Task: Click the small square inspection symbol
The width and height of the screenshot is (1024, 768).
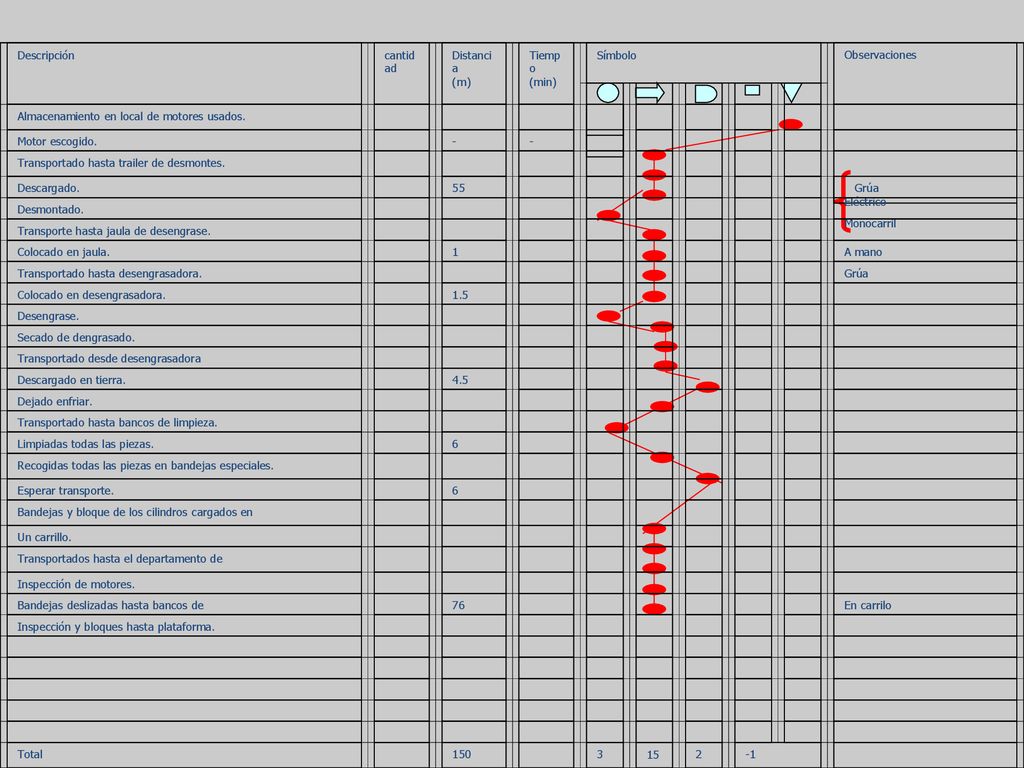Action: [752, 90]
